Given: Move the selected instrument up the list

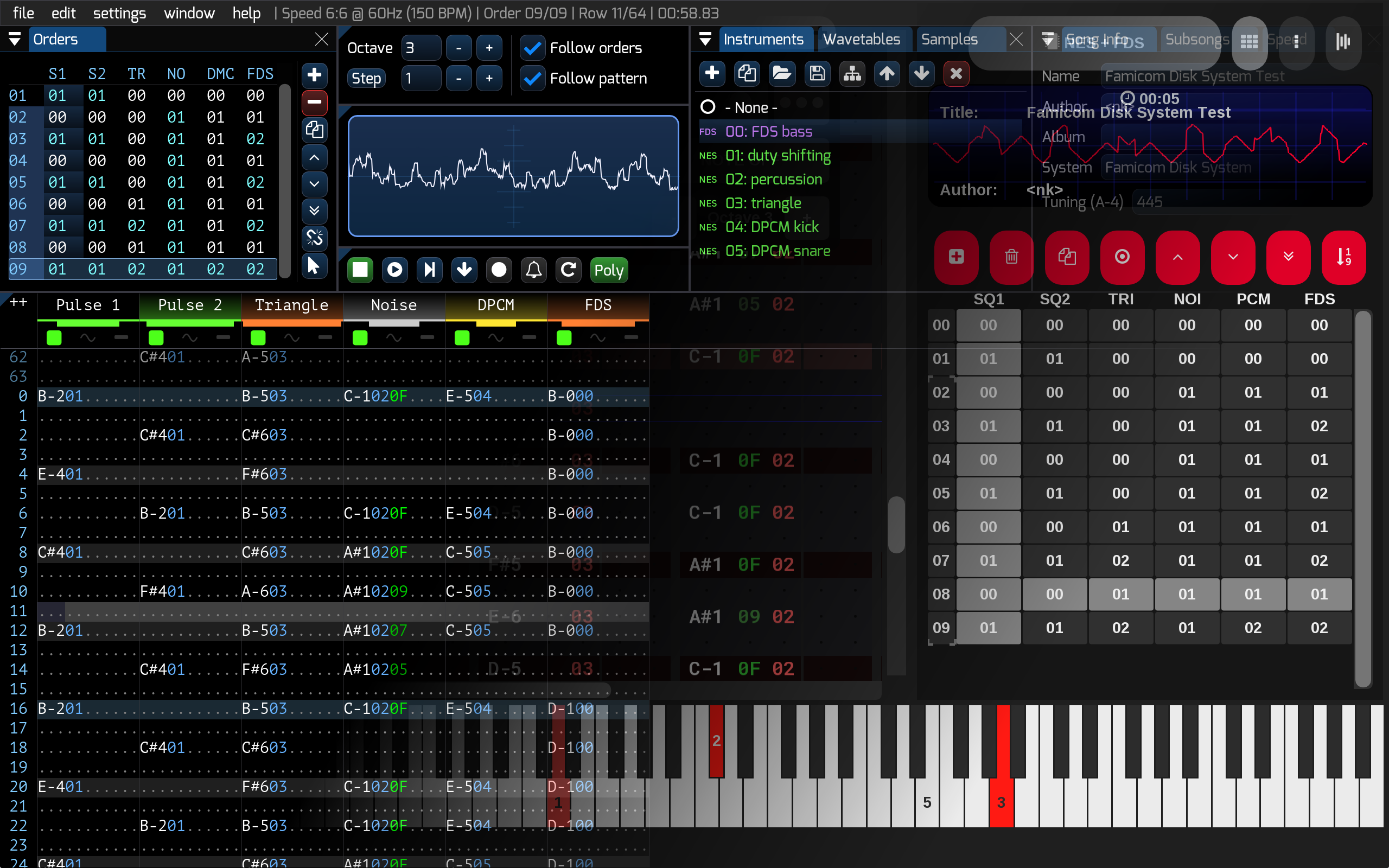Looking at the screenshot, I should tap(886, 73).
